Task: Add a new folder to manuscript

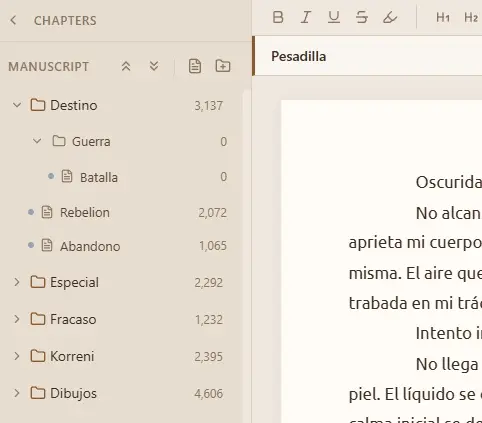Action: point(223,66)
